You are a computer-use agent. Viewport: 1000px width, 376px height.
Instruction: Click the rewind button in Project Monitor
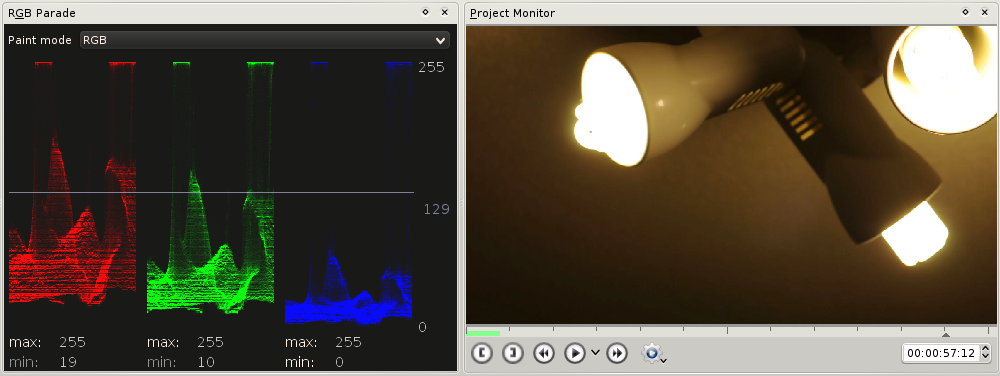(x=543, y=352)
